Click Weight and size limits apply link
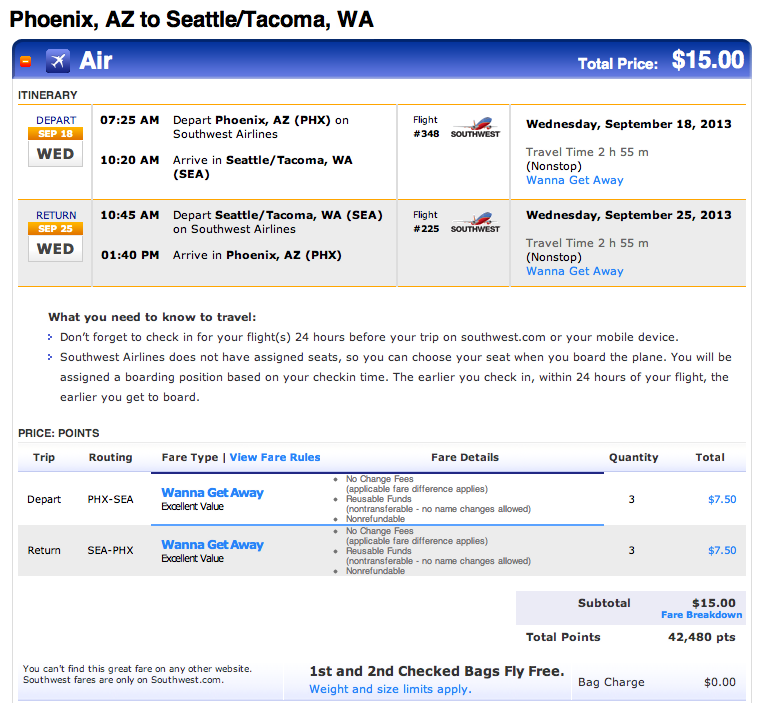The width and height of the screenshot is (763, 703). coord(390,689)
